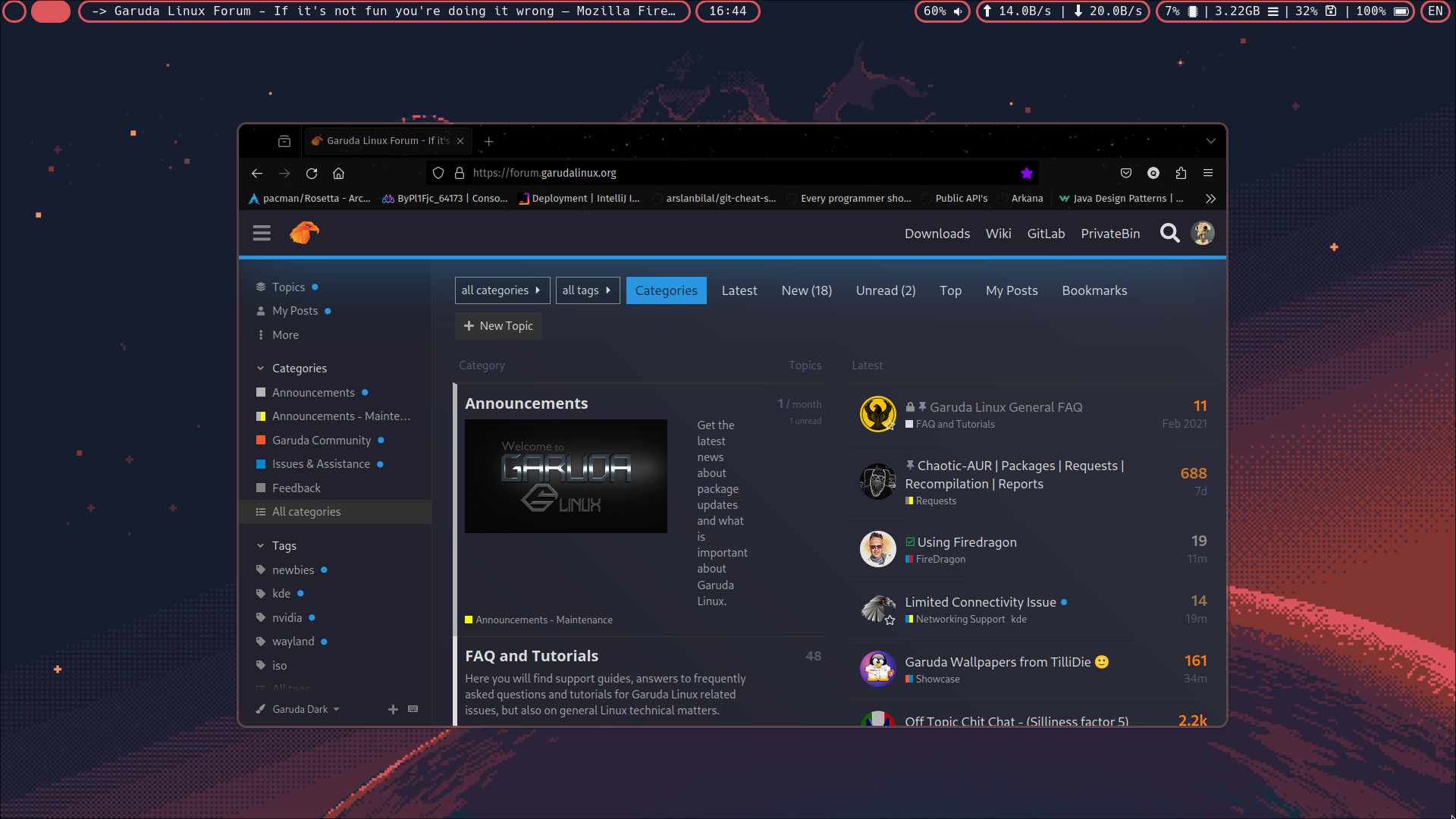This screenshot has height=819, width=1456.
Task: Open the pacman/Rosetta bookmark
Action: tap(310, 199)
